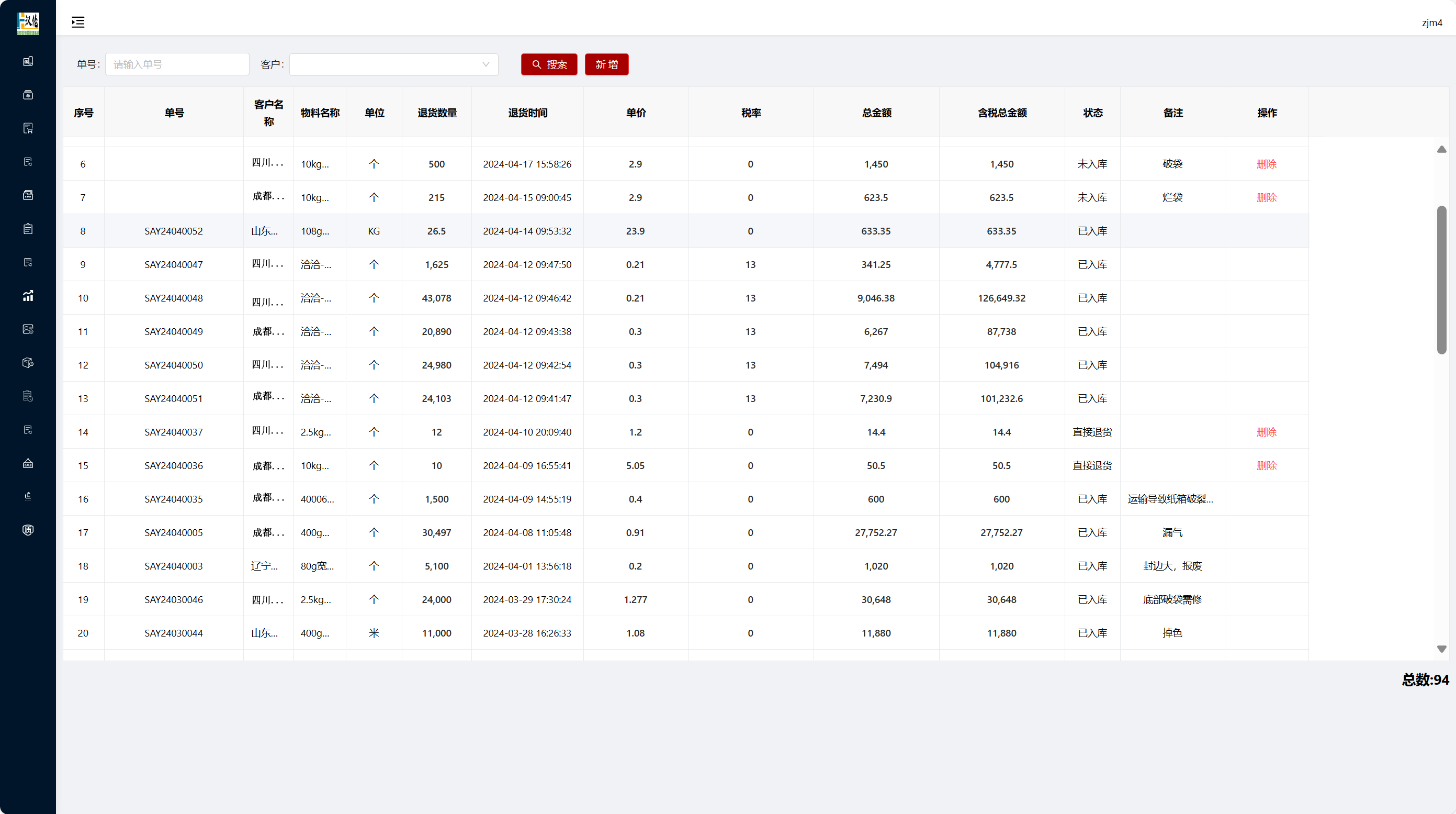Click the company logo in the sidebar
1456x814 pixels.
(x=28, y=23)
